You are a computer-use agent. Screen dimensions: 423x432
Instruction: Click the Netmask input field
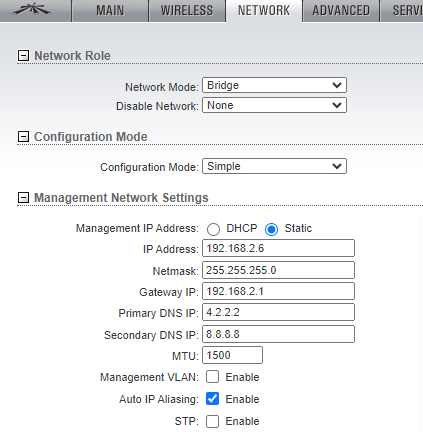coord(278,270)
